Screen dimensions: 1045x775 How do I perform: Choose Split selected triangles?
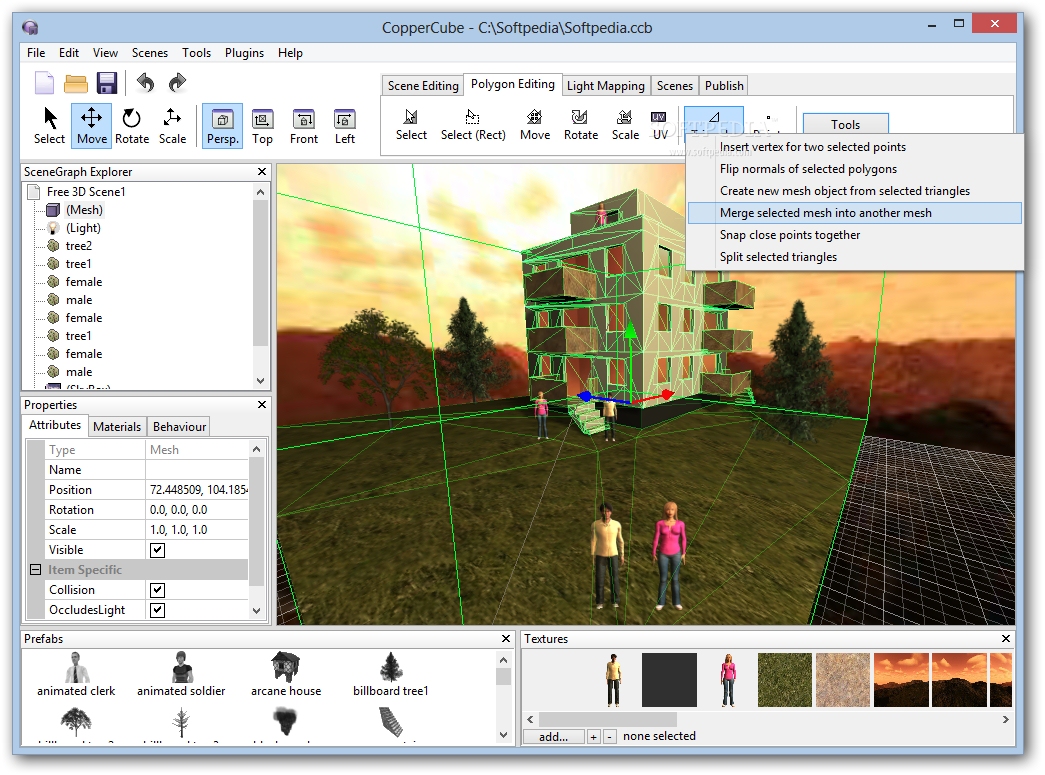[x=854, y=257]
